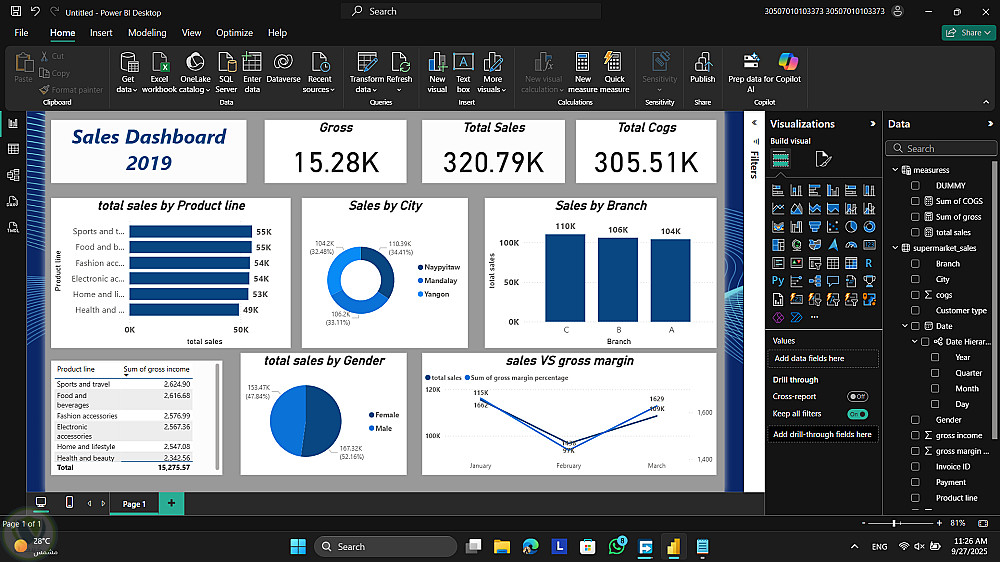Select the R script visual type

[x=869, y=263]
